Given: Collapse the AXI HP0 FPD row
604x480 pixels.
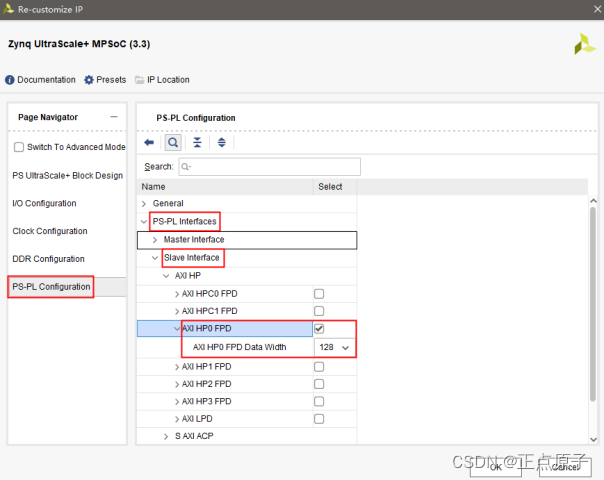Looking at the screenshot, I should pyautogui.click(x=177, y=329).
